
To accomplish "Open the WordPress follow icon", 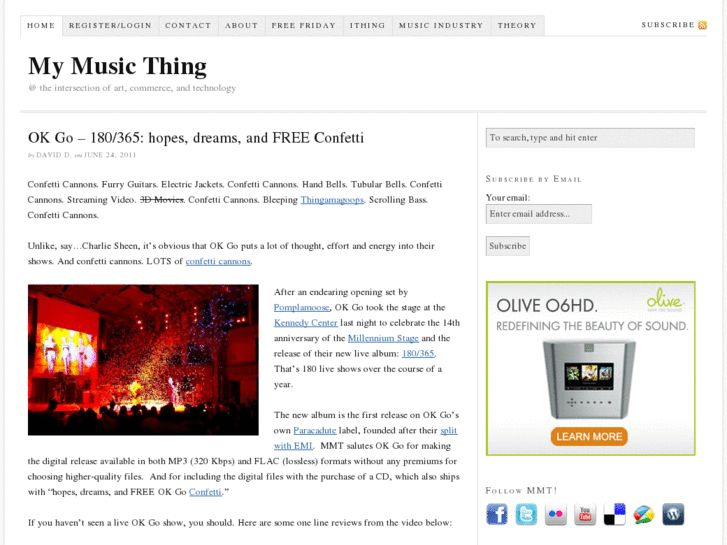I will (x=673, y=514).
